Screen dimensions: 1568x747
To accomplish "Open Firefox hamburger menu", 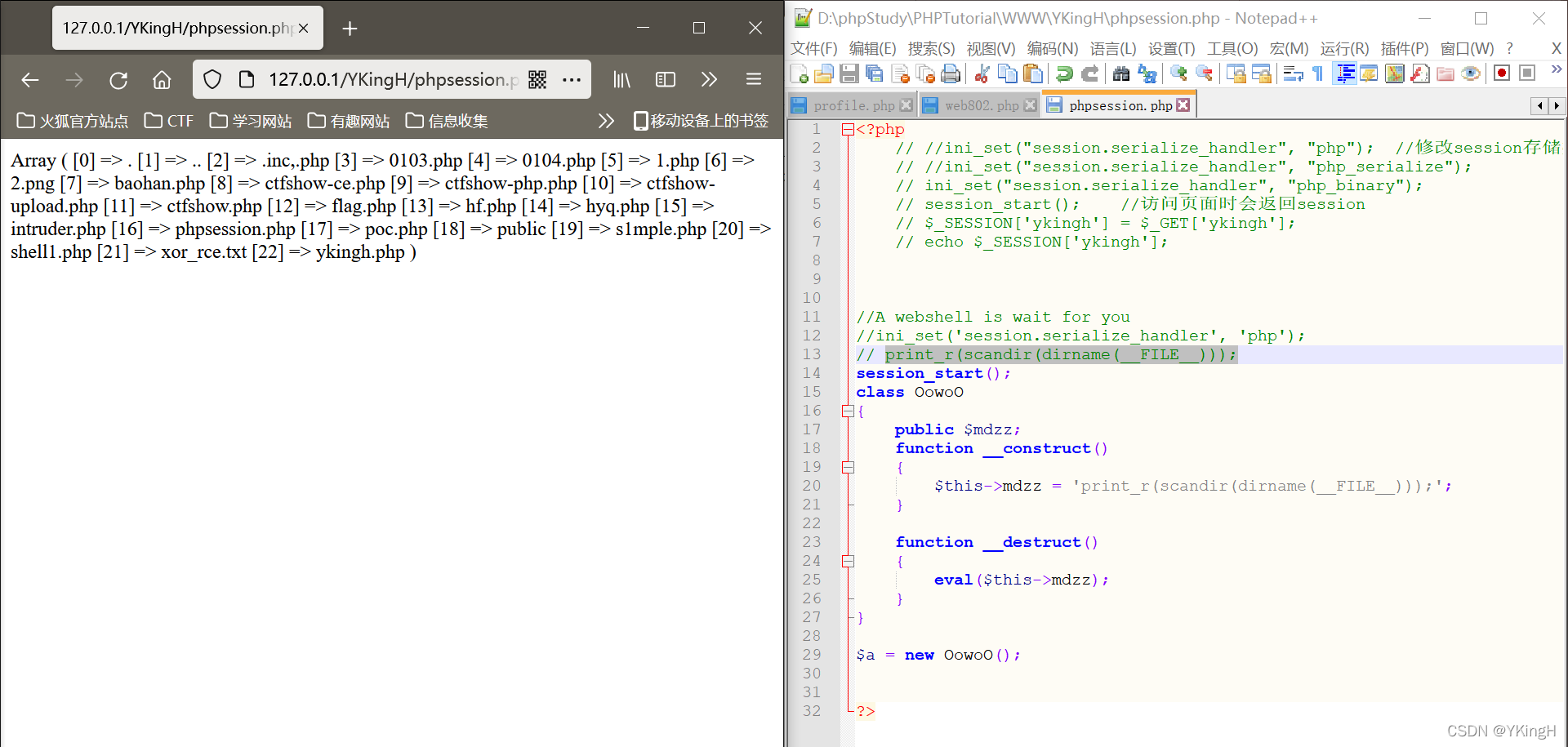I will (754, 79).
